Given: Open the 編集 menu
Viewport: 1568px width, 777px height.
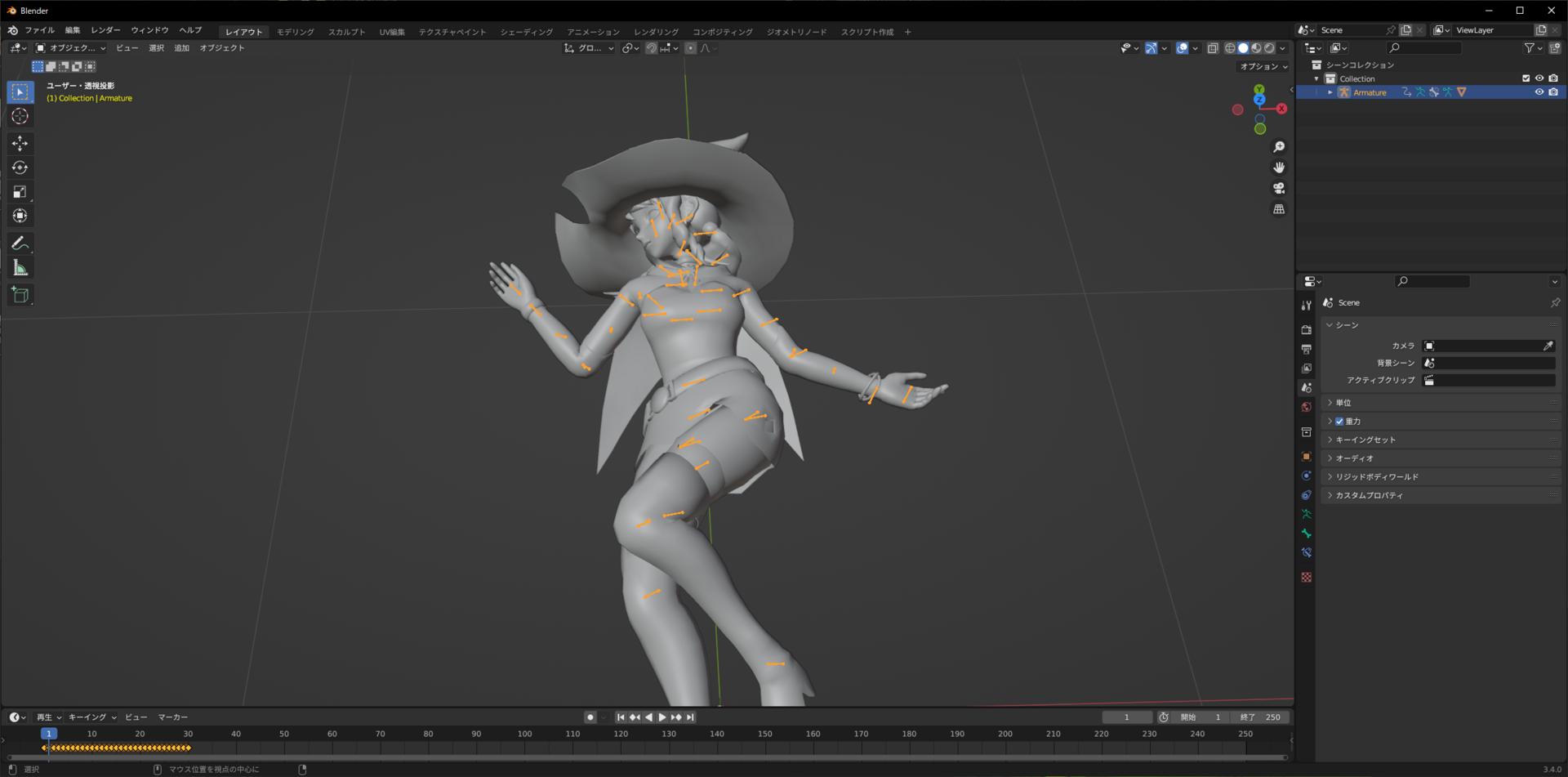Looking at the screenshot, I should [73, 30].
